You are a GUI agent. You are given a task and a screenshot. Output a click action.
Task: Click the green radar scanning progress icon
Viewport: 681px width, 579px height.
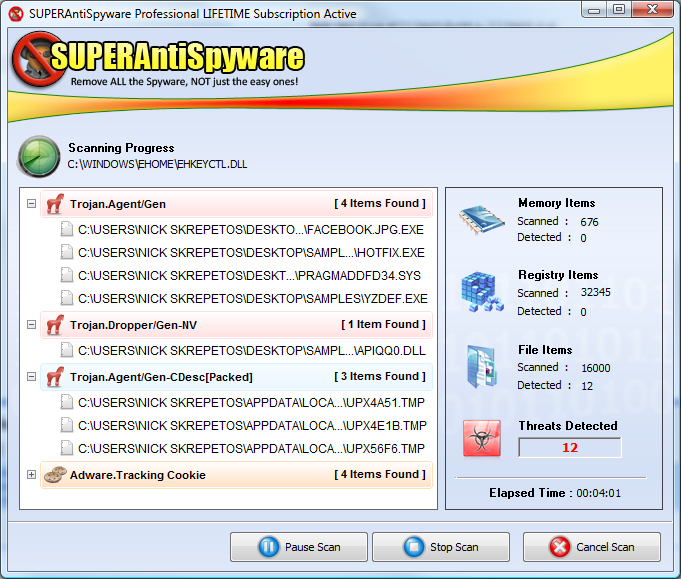[x=39, y=156]
